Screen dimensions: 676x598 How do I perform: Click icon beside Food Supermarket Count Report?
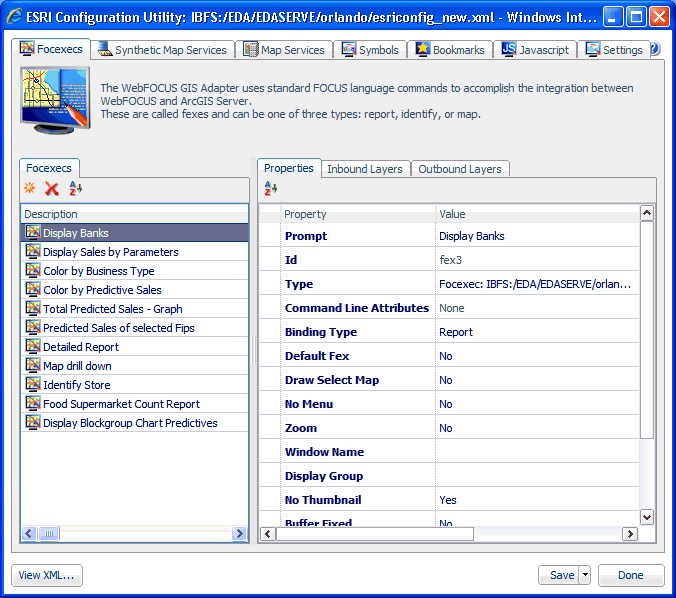33,403
